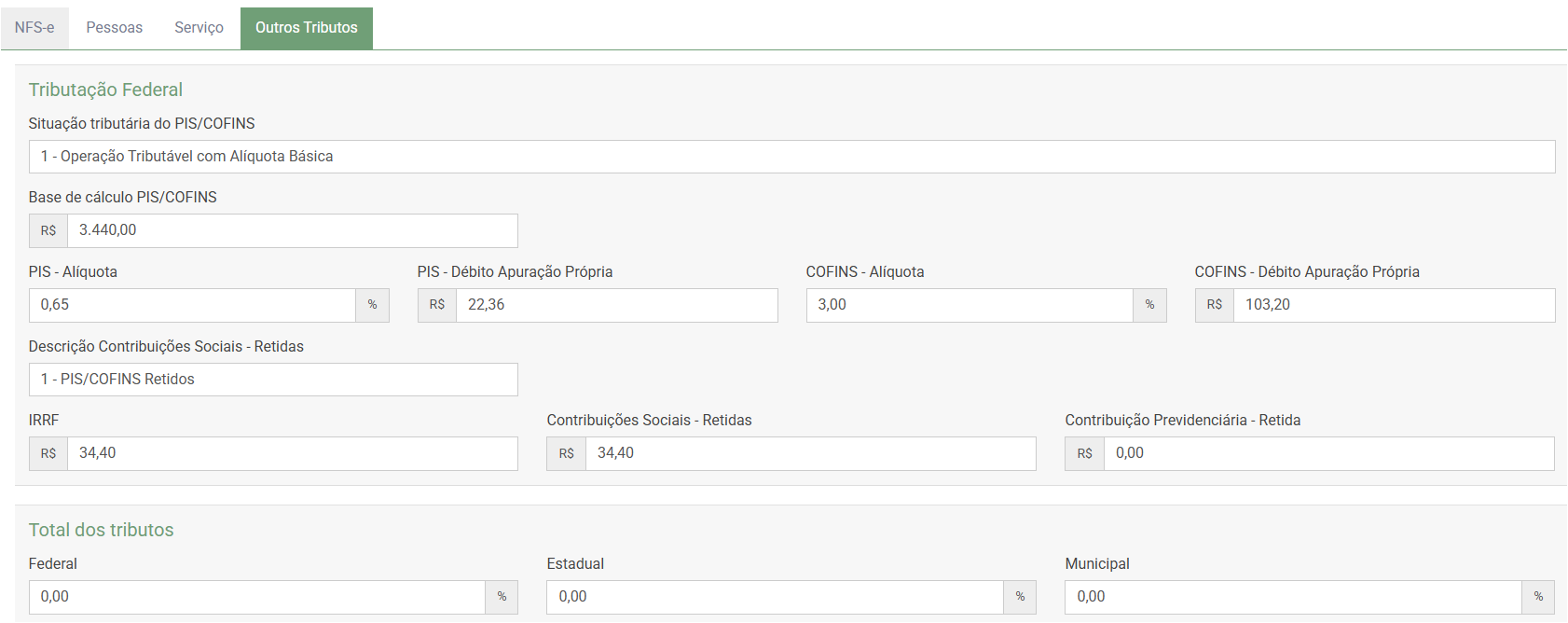1568x623 pixels.
Task: Click the Federal total percentage field
Action: pyautogui.click(x=256, y=597)
